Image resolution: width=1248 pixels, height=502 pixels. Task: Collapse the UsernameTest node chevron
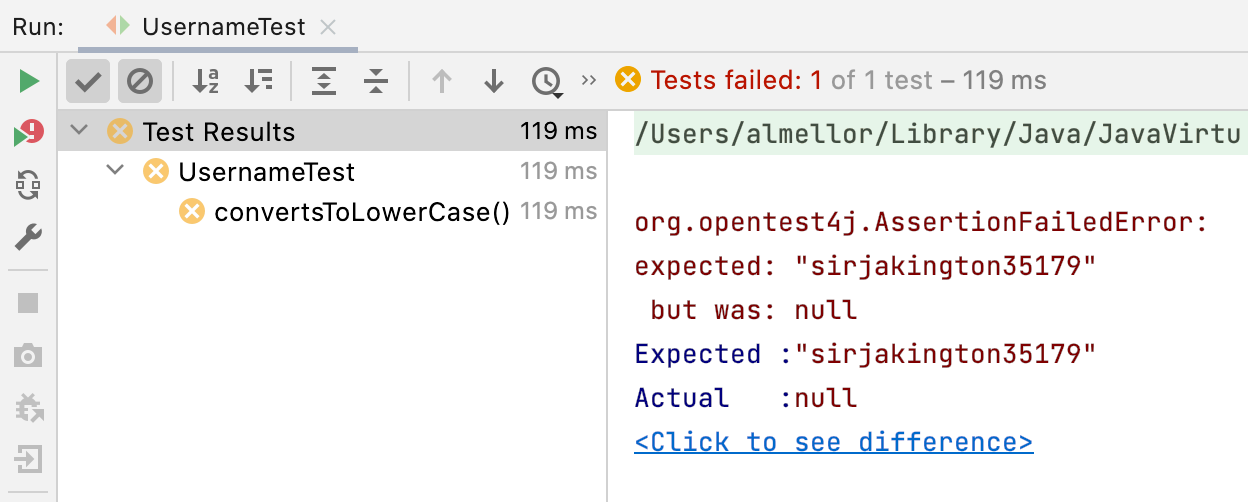click(116, 171)
